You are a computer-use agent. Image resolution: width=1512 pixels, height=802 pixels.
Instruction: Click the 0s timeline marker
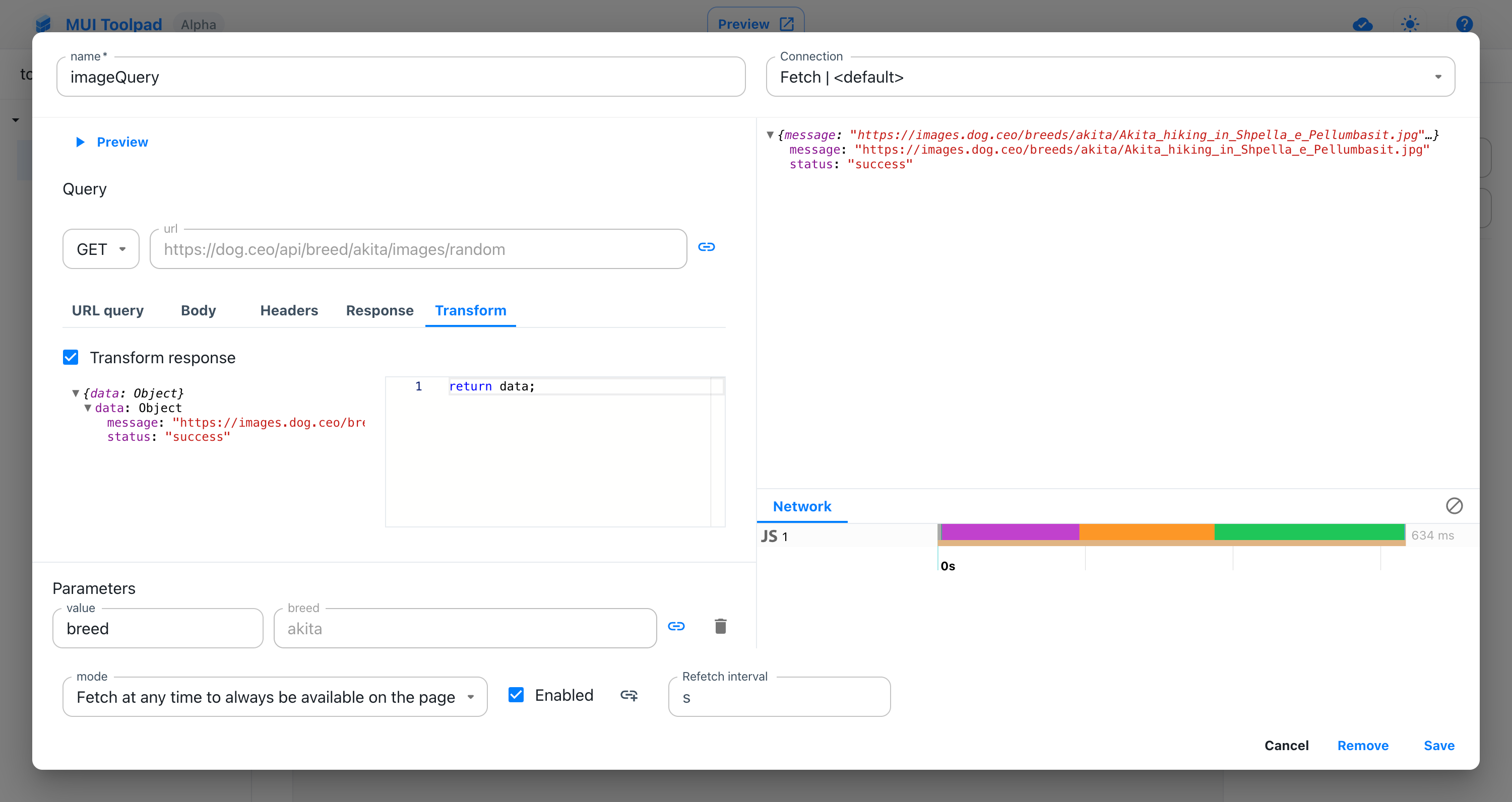pyautogui.click(x=948, y=566)
